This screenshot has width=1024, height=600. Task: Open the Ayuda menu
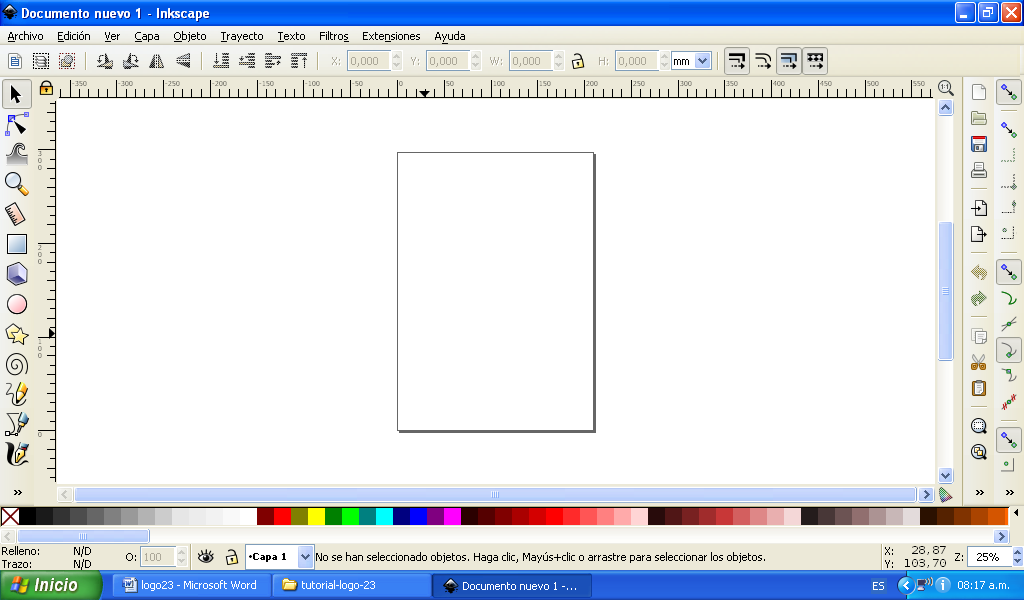(x=450, y=36)
